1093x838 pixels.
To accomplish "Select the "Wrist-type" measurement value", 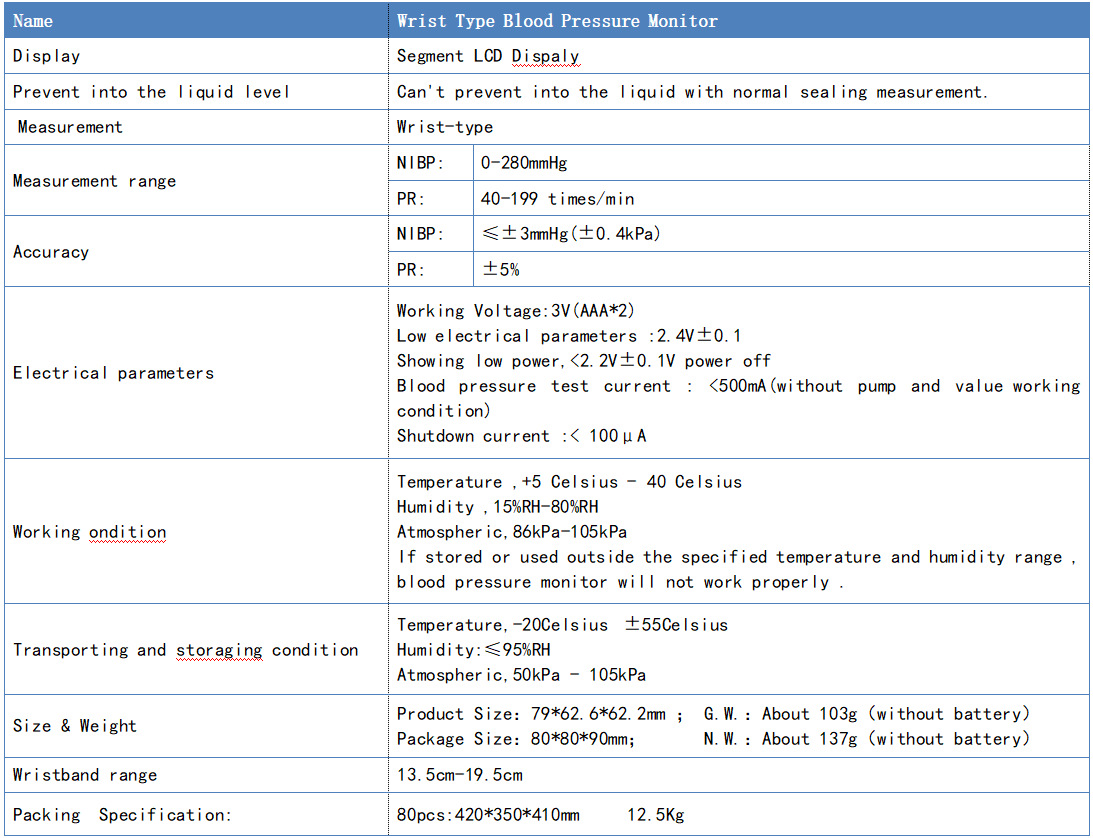I will (x=445, y=127).
